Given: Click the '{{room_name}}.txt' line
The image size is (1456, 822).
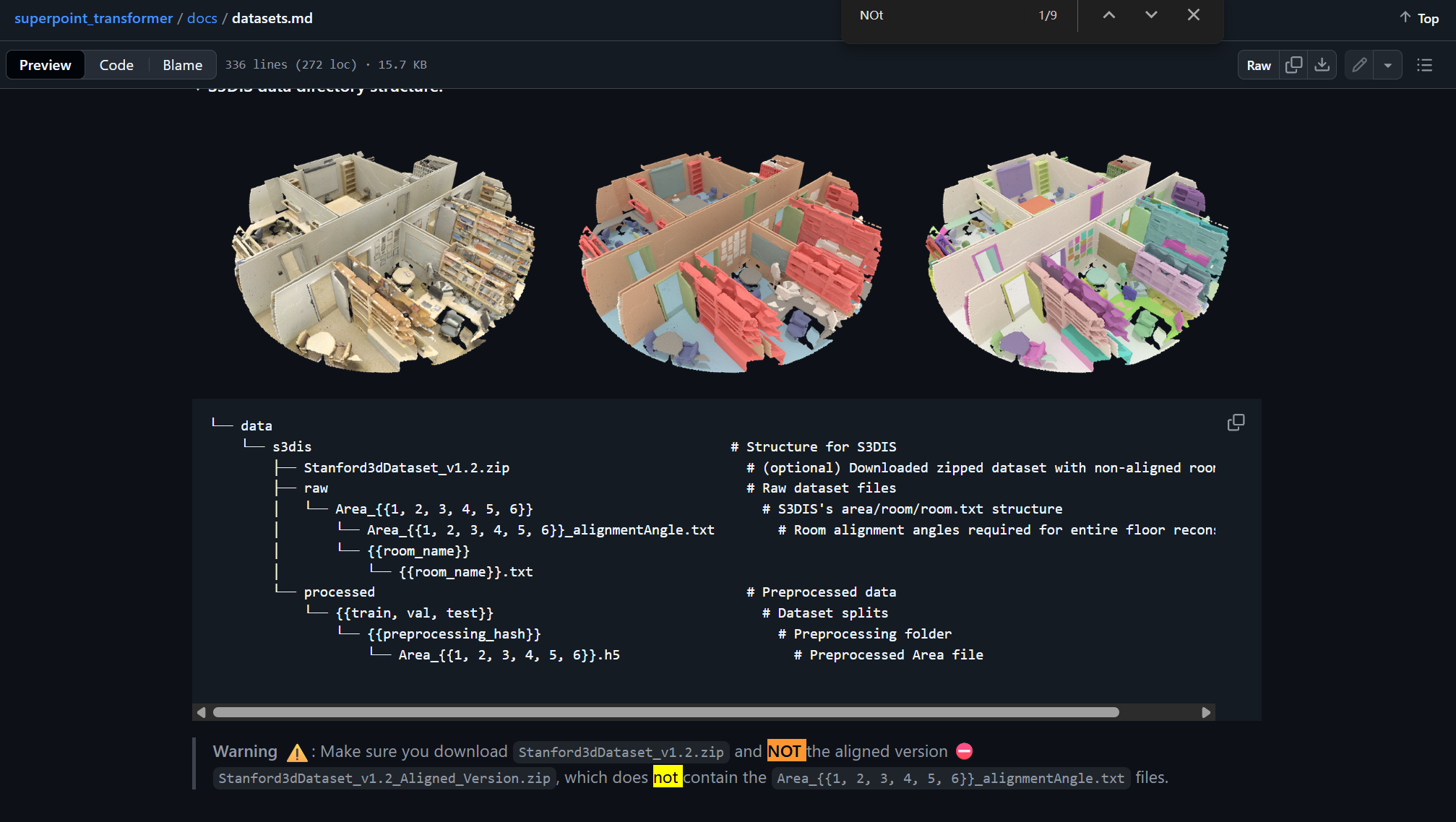Looking at the screenshot, I should pos(465,571).
